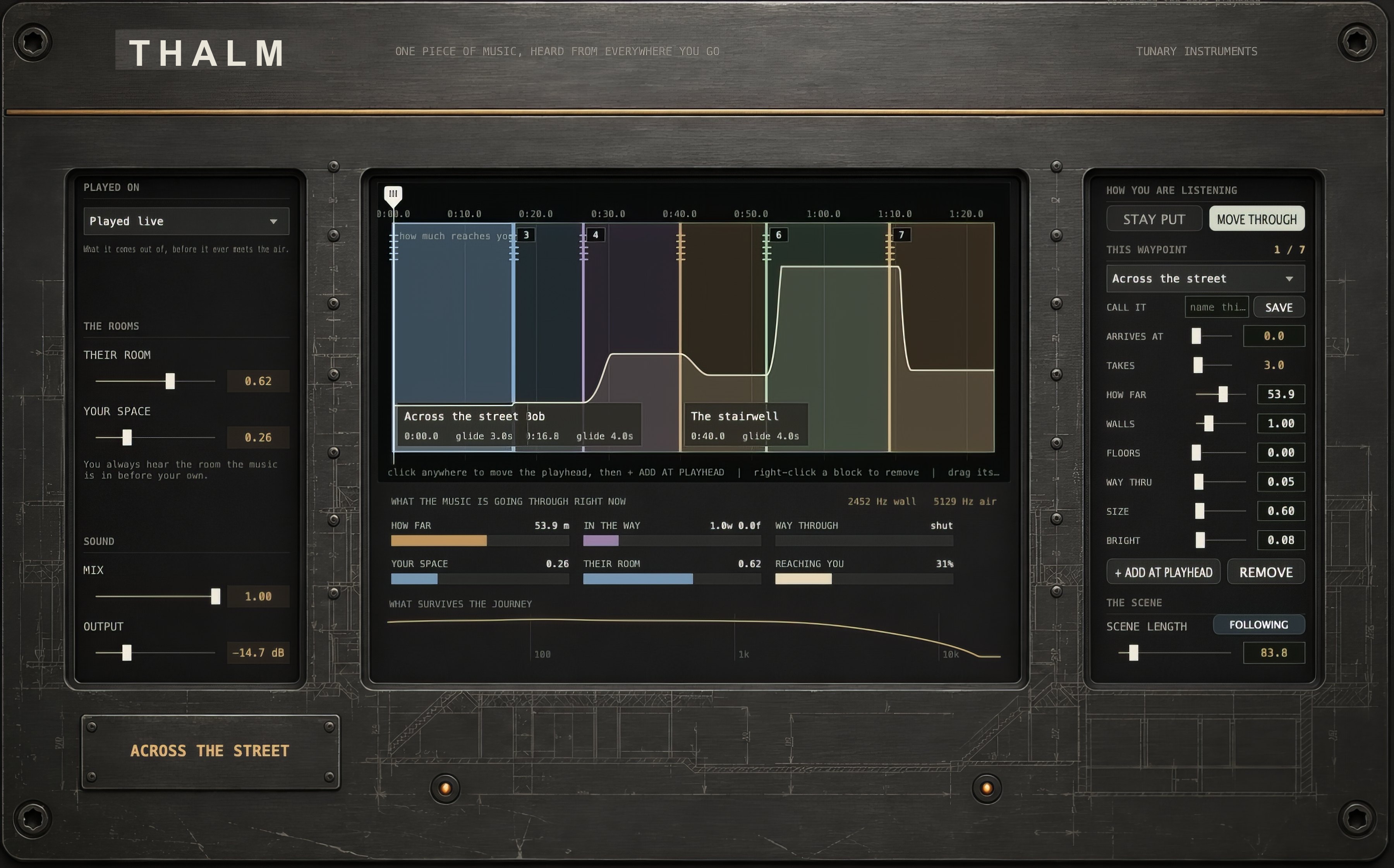
Task: Click the 2452 Hz wall readout
Action: click(882, 502)
